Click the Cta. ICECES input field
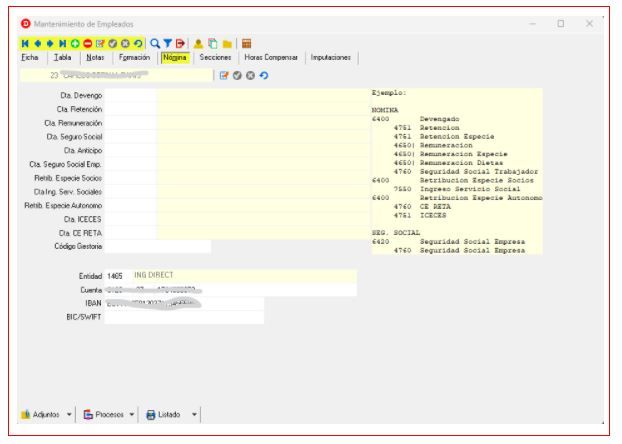 pos(131,219)
